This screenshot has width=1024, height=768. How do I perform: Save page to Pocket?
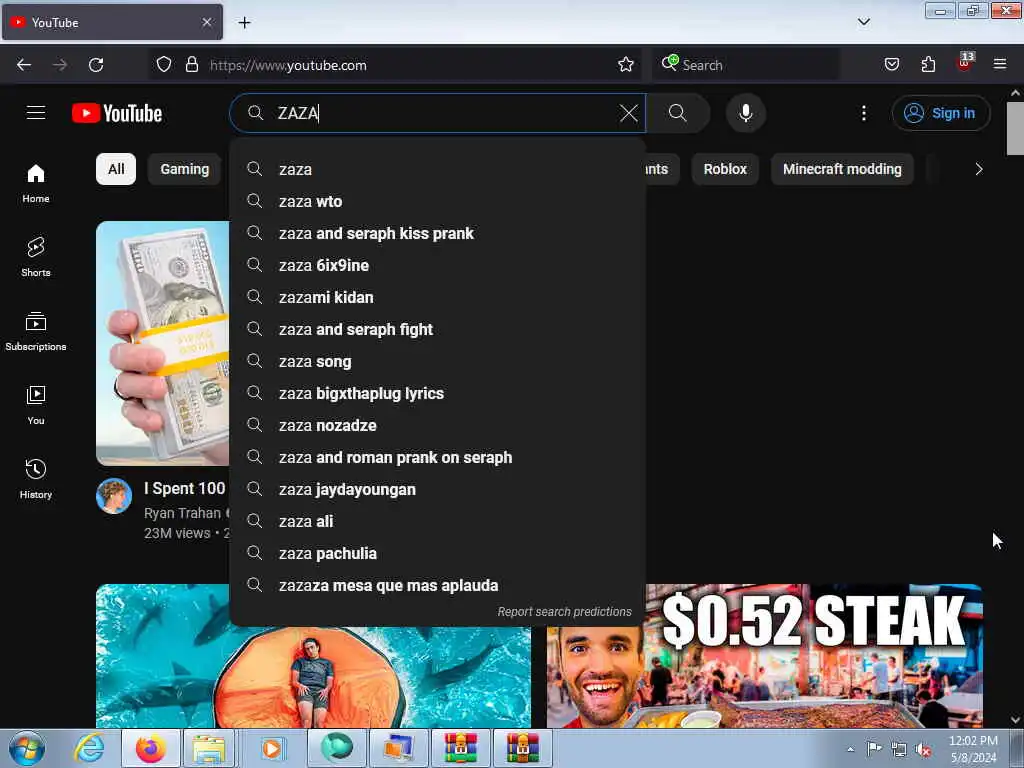(x=891, y=65)
